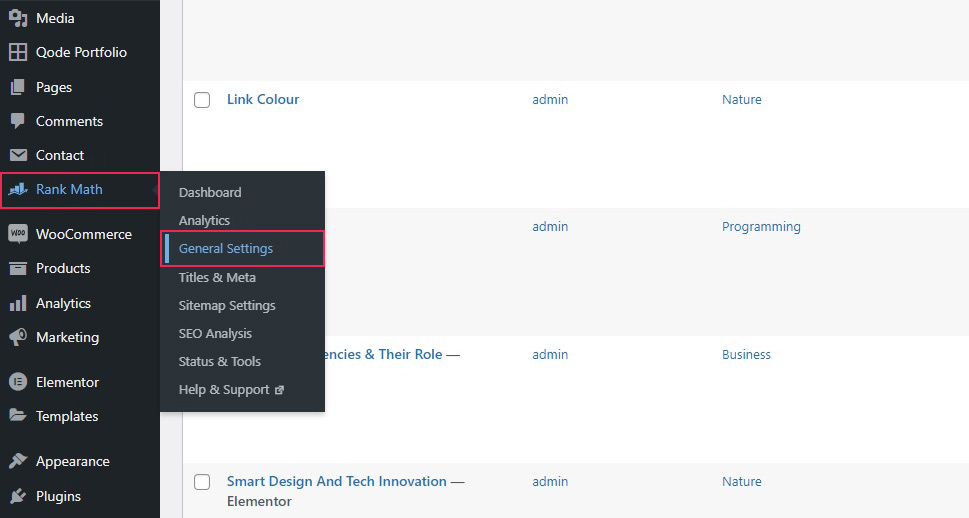
Task: Tick the checkbox beside Link Colour post
Action: pos(202,100)
